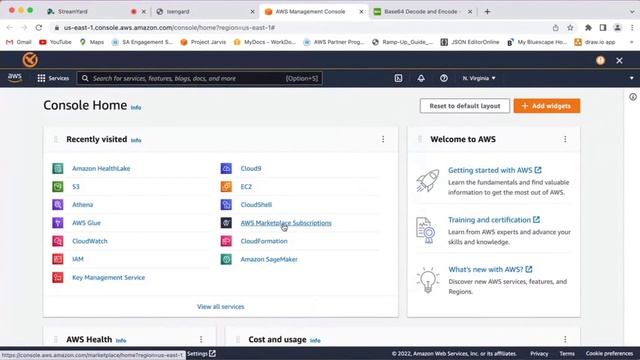Click Info next to Recently visited
640x360 pixels.
coord(136,140)
